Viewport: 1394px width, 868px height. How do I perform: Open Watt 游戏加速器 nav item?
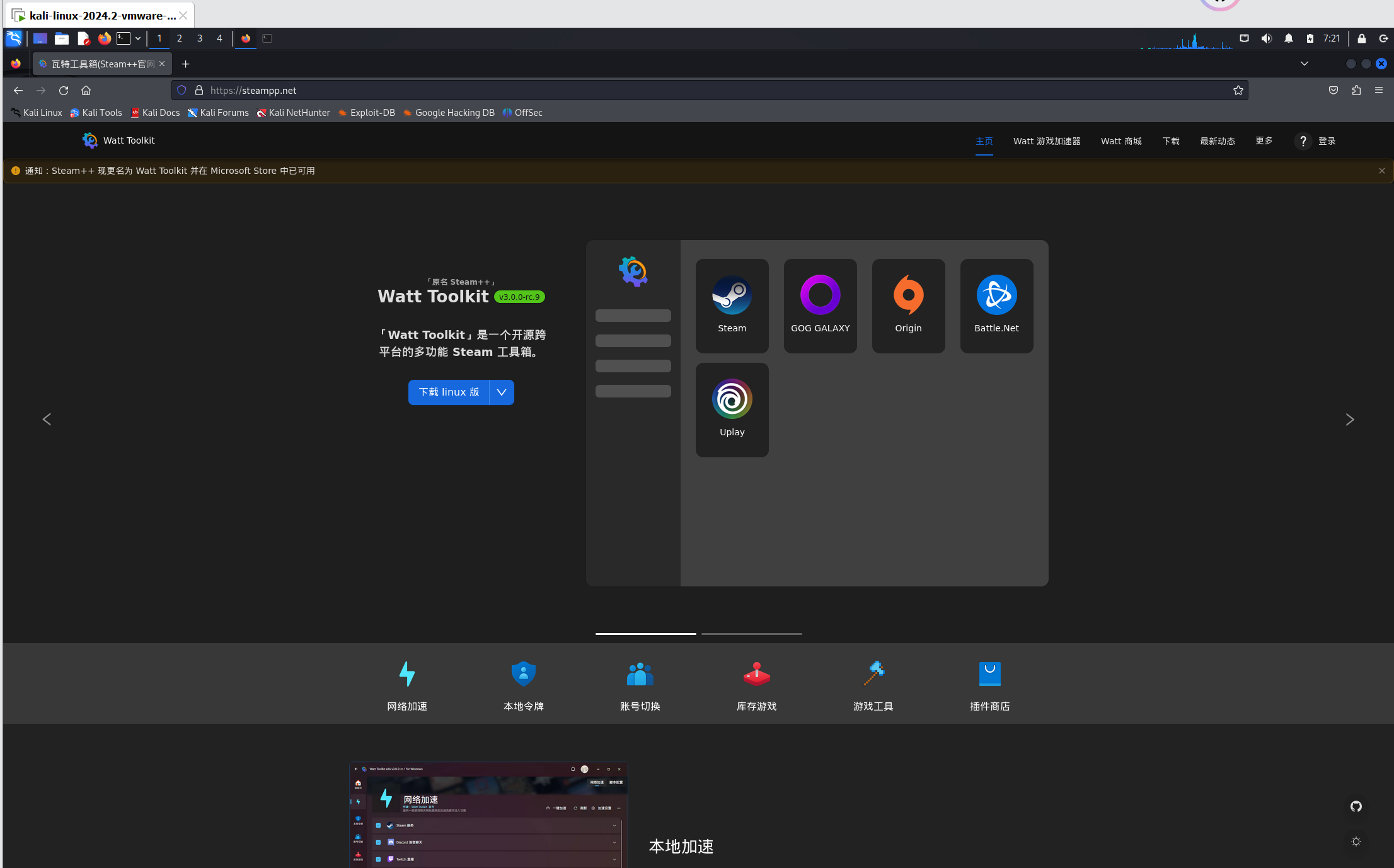[1046, 141]
